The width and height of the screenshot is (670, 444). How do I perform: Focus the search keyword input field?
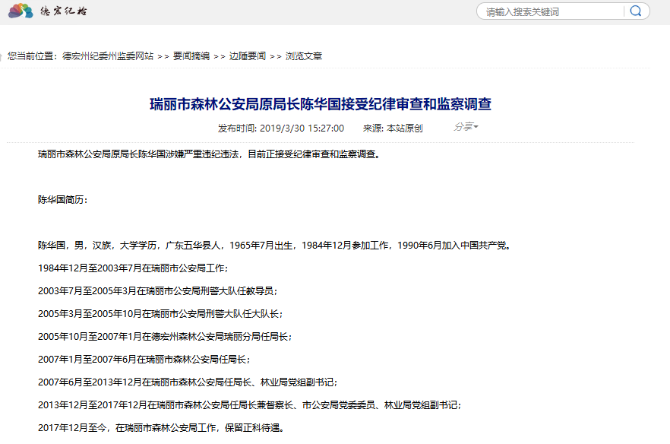coord(548,12)
